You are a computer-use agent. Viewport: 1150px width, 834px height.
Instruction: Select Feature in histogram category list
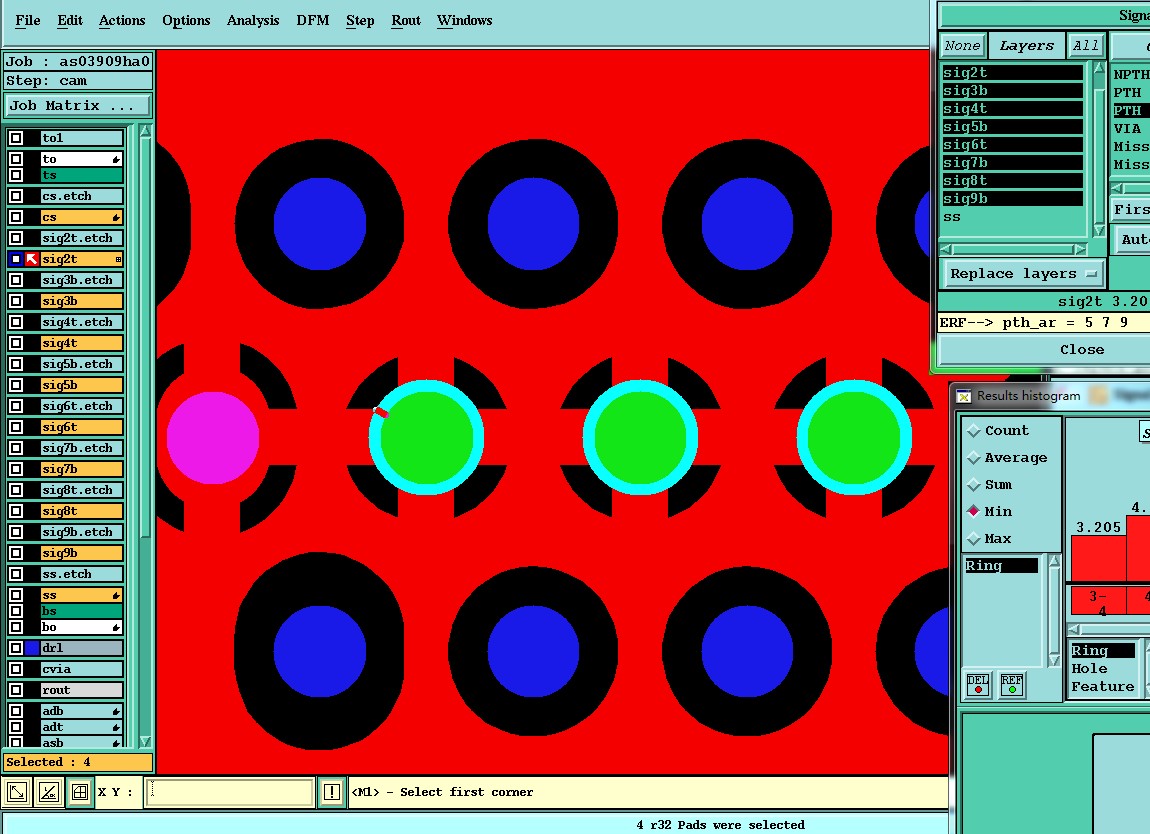[x=1102, y=687]
